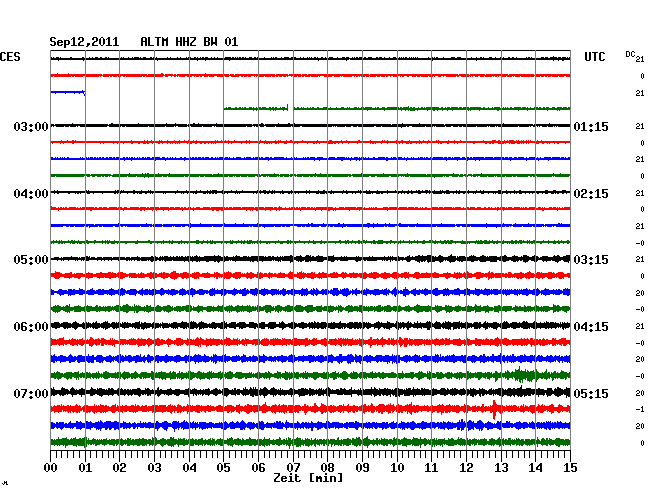Click the '03:15' UTC time label
The width and height of the screenshot is (650, 494).
(591, 260)
